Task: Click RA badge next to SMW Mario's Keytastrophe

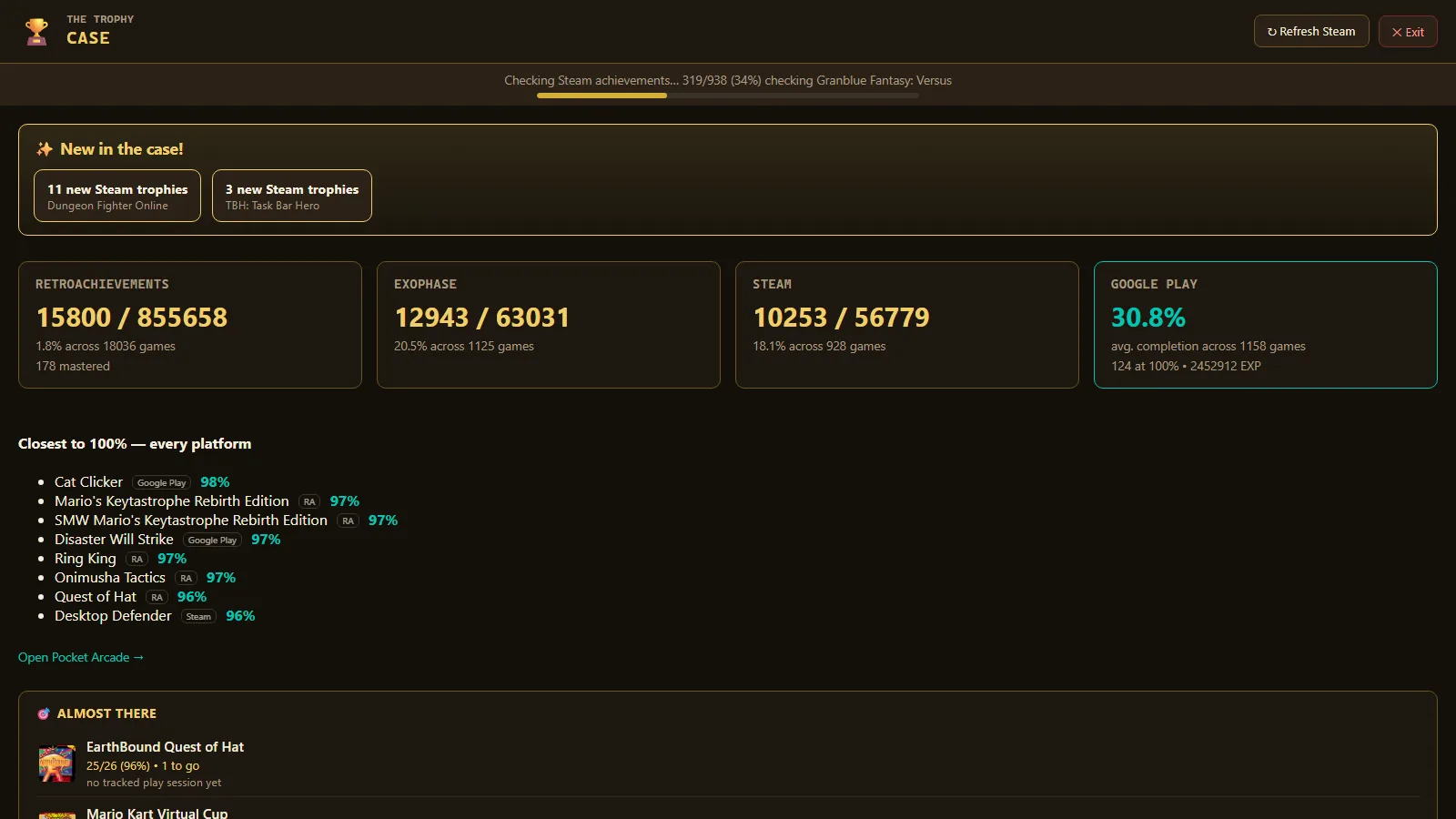Action: pyautogui.click(x=348, y=521)
